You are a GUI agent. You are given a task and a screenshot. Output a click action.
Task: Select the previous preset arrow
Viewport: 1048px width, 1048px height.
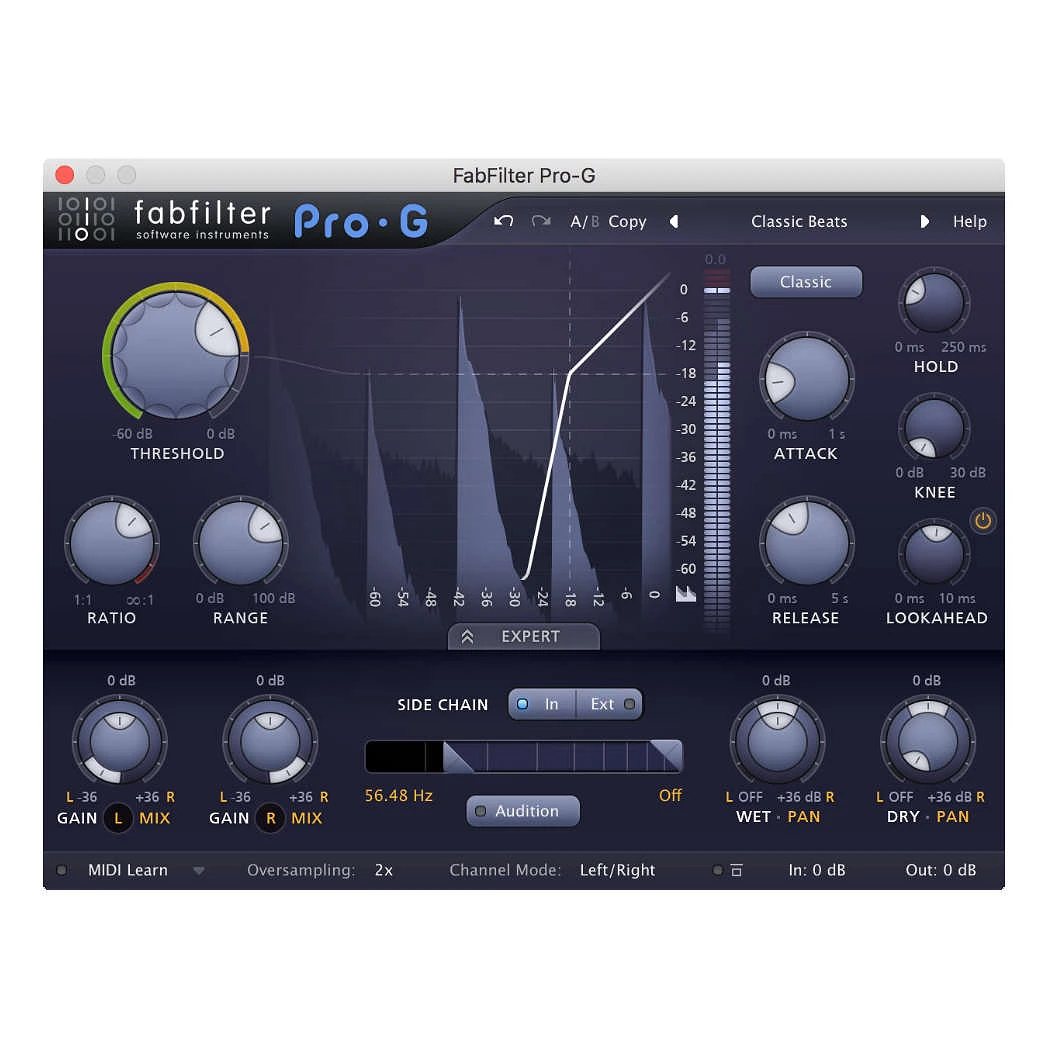tap(674, 221)
